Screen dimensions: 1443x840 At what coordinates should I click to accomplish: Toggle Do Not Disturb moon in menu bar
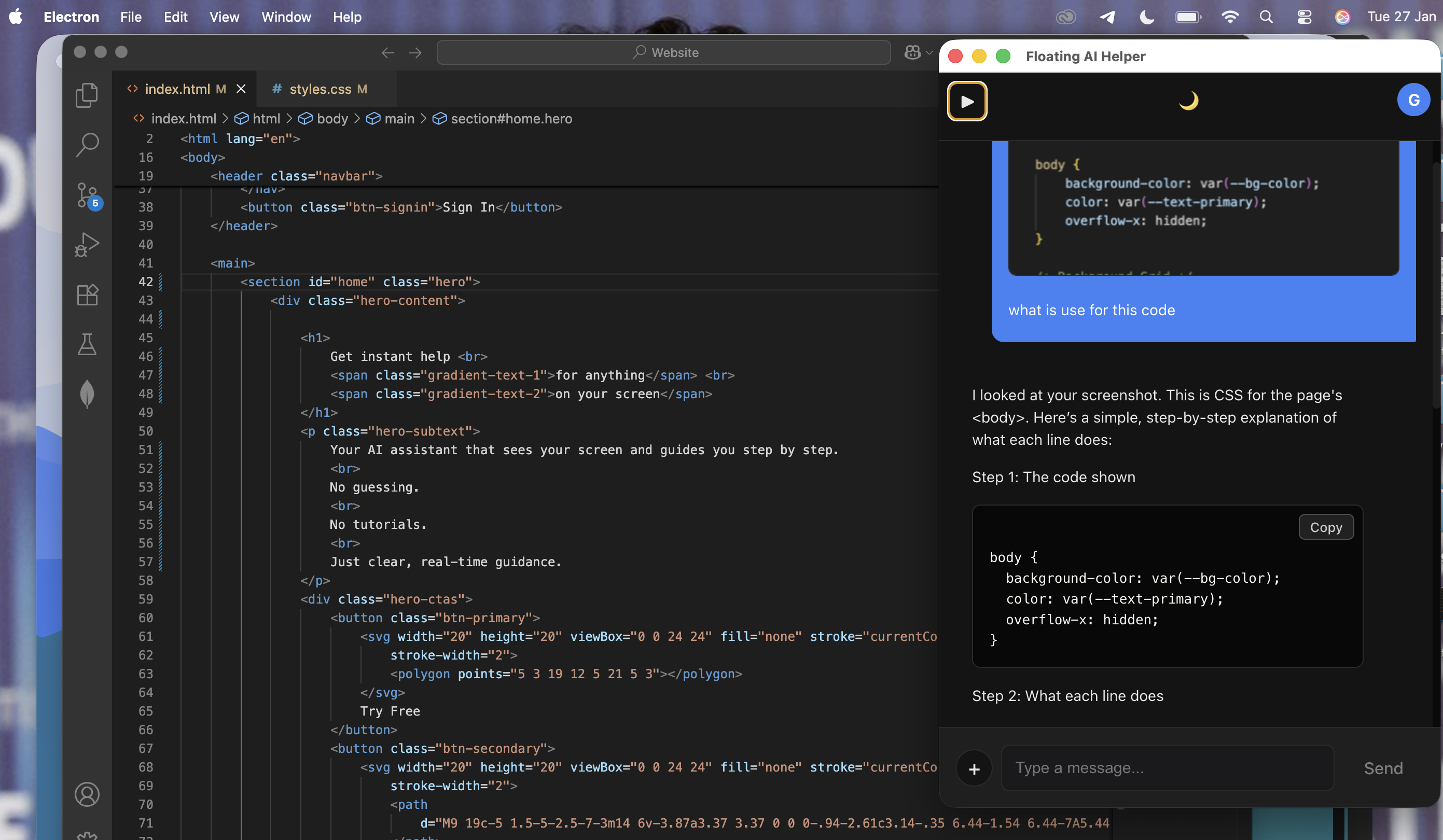(x=1146, y=17)
